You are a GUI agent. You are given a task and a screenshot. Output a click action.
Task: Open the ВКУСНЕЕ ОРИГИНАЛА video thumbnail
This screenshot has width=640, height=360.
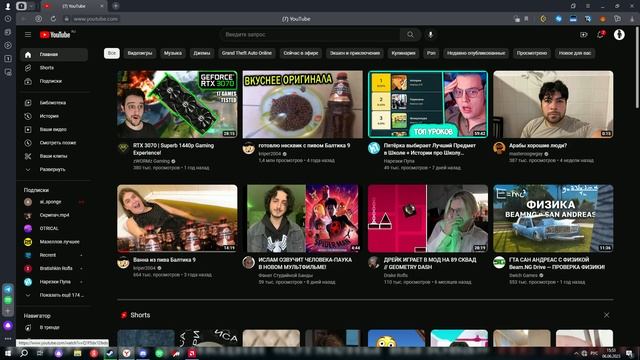click(302, 104)
